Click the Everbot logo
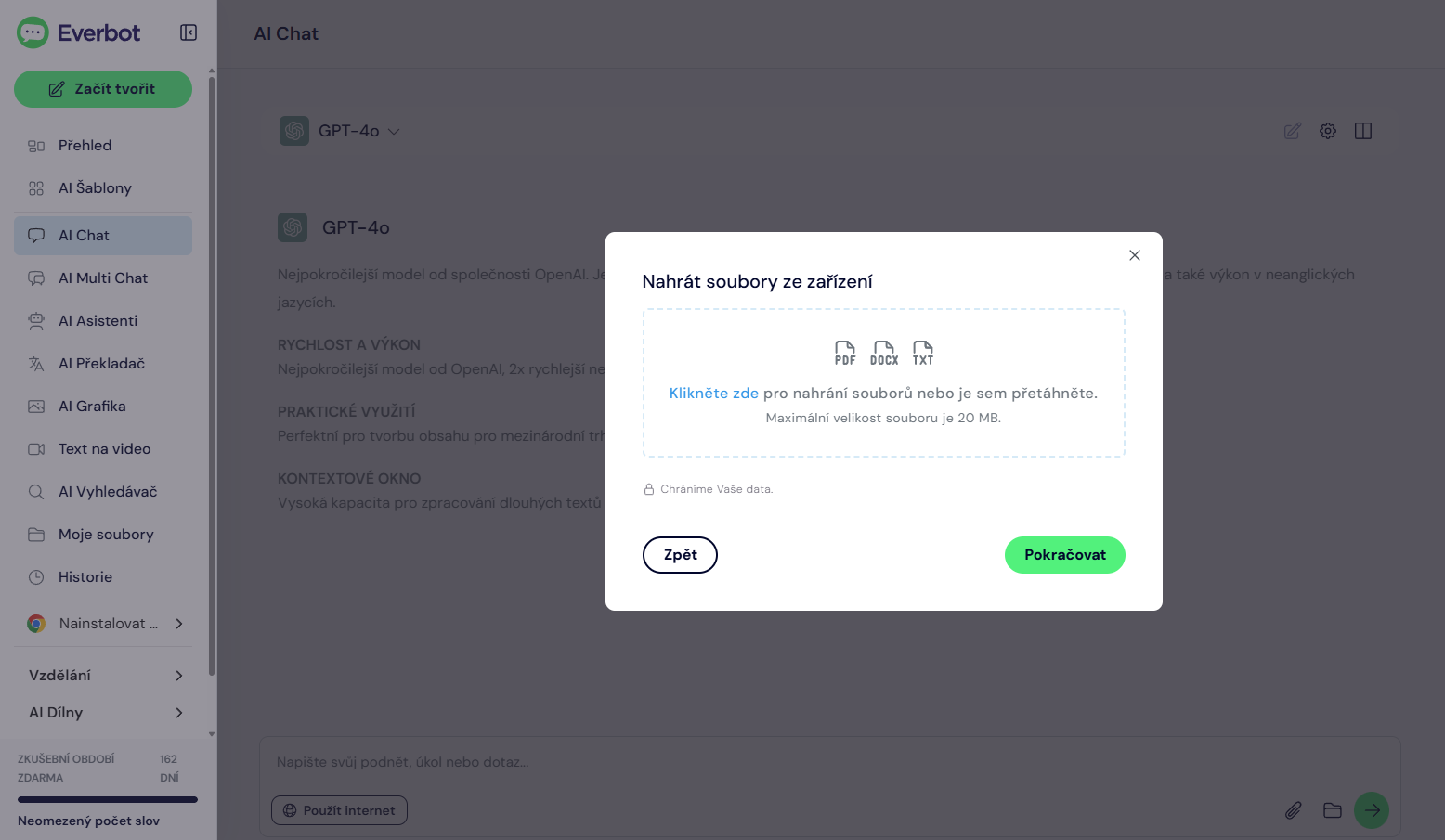Viewport: 1445px width, 840px height. pyautogui.click(x=79, y=32)
